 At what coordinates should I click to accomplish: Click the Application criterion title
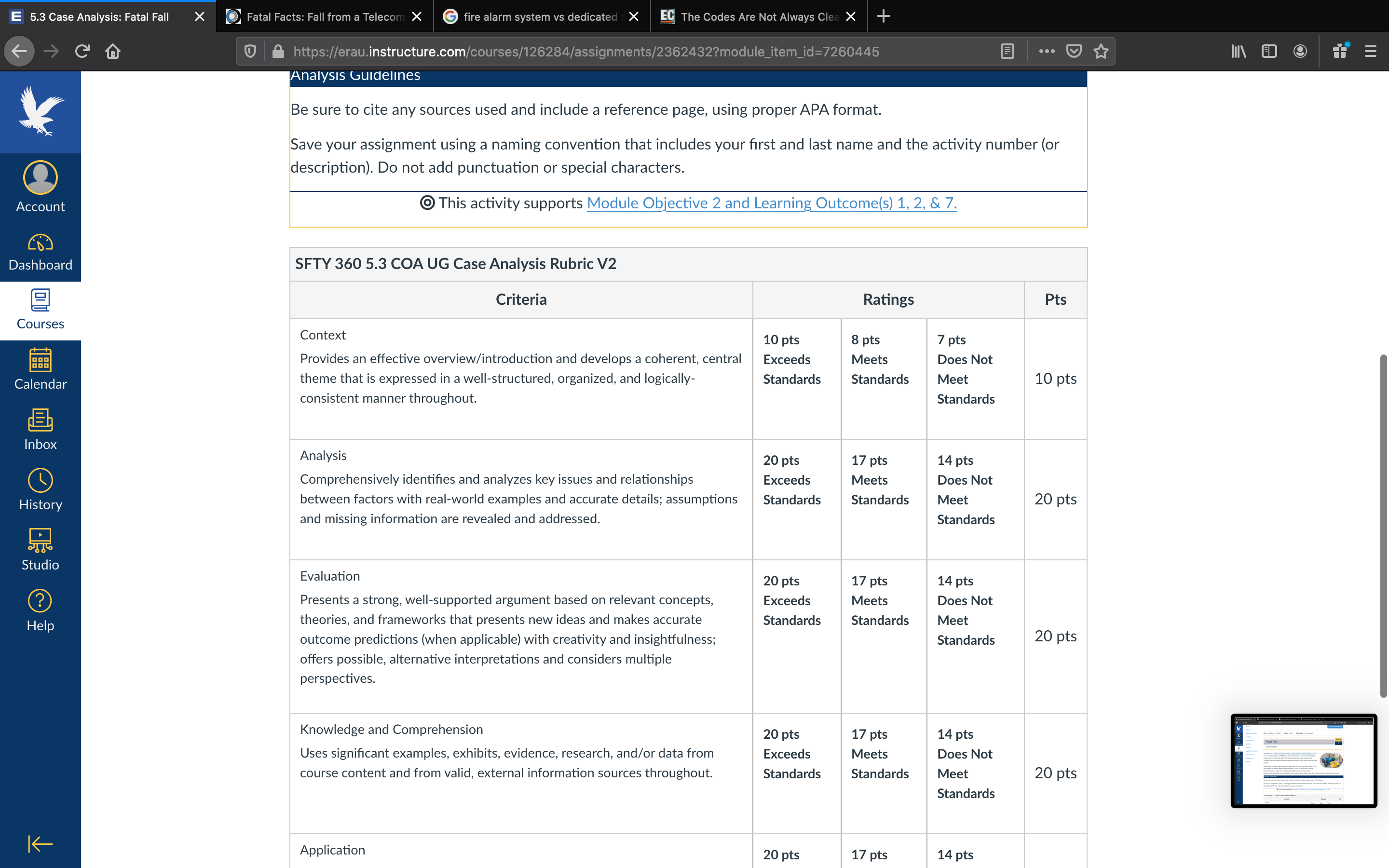point(332,850)
